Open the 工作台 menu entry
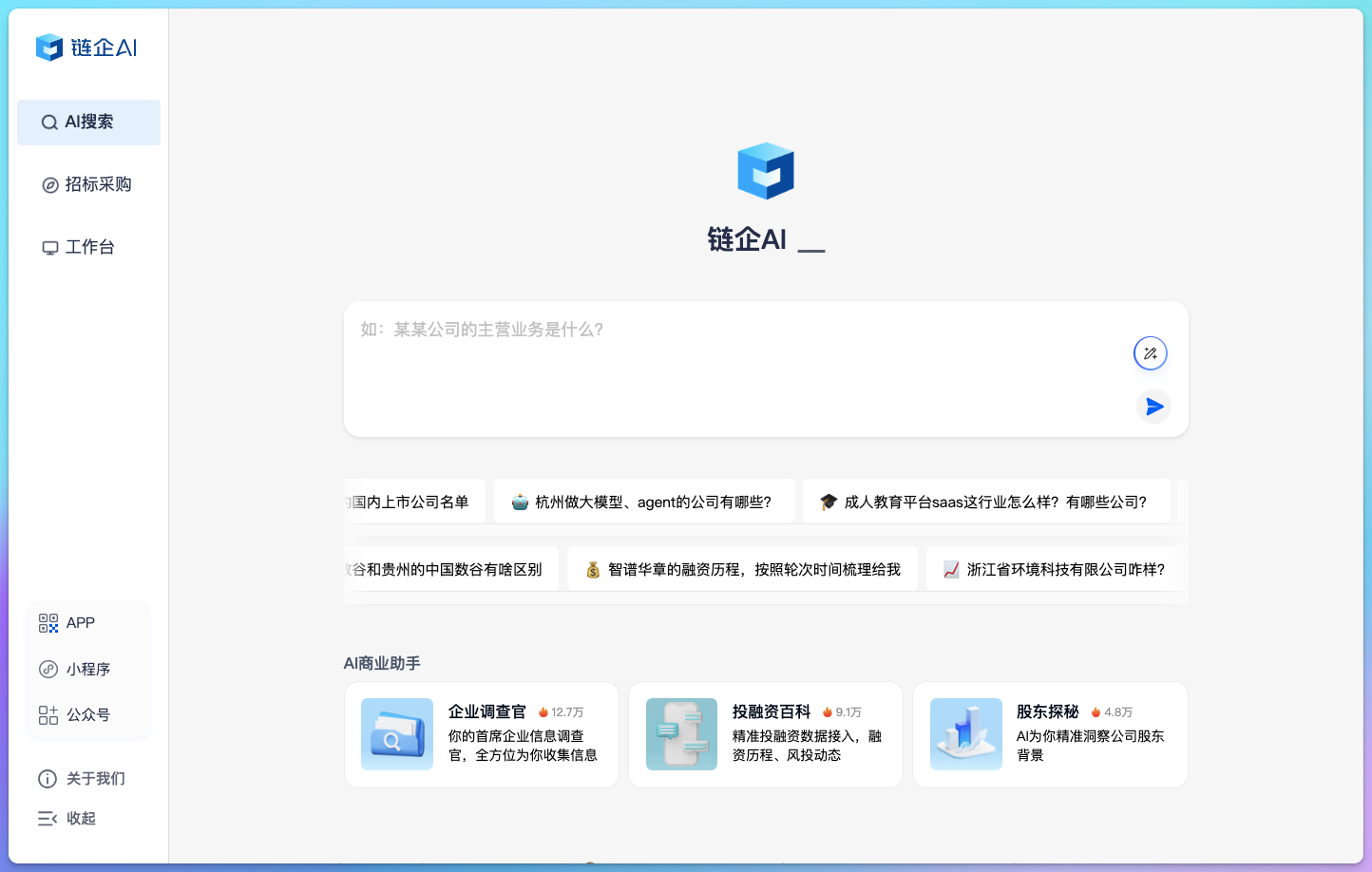Image resolution: width=1372 pixels, height=872 pixels. tap(89, 246)
